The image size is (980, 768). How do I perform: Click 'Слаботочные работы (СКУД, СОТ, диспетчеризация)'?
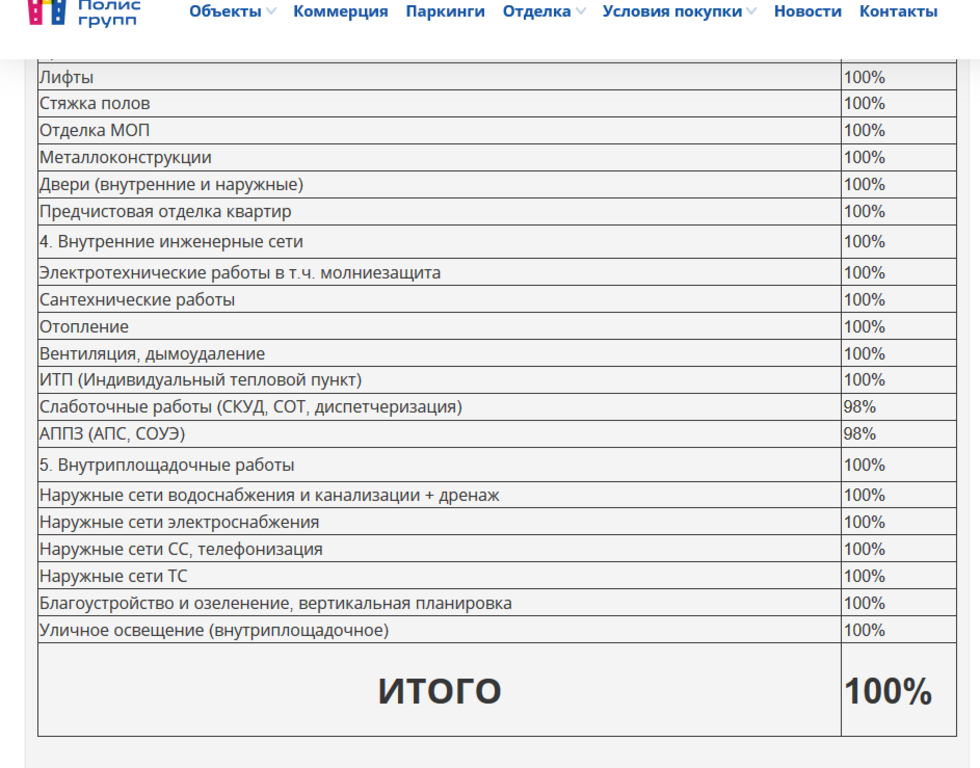click(x=251, y=407)
